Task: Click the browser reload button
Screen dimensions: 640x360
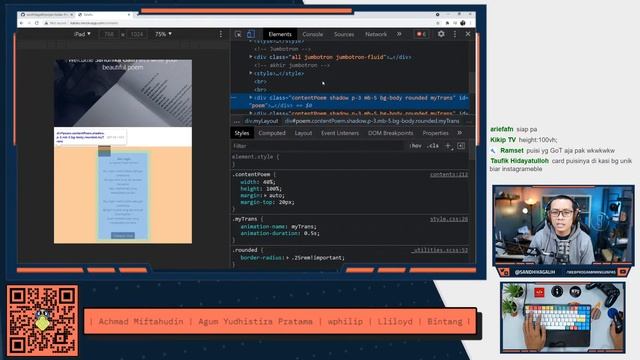Action: click(37, 23)
